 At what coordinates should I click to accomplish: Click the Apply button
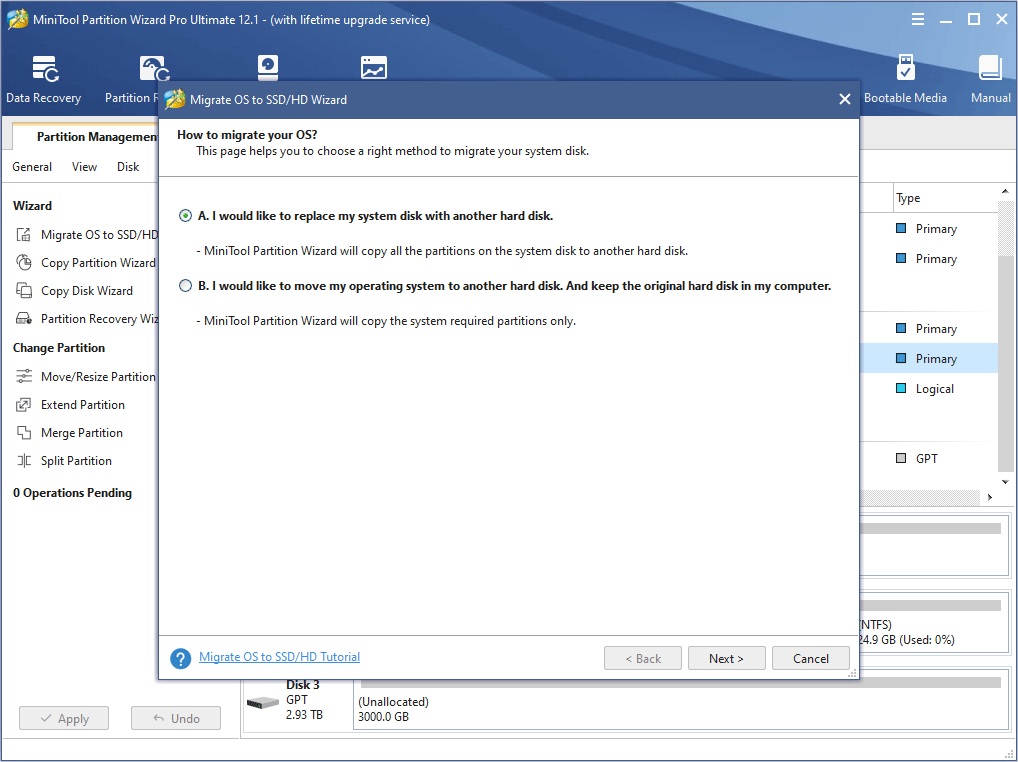(64, 719)
